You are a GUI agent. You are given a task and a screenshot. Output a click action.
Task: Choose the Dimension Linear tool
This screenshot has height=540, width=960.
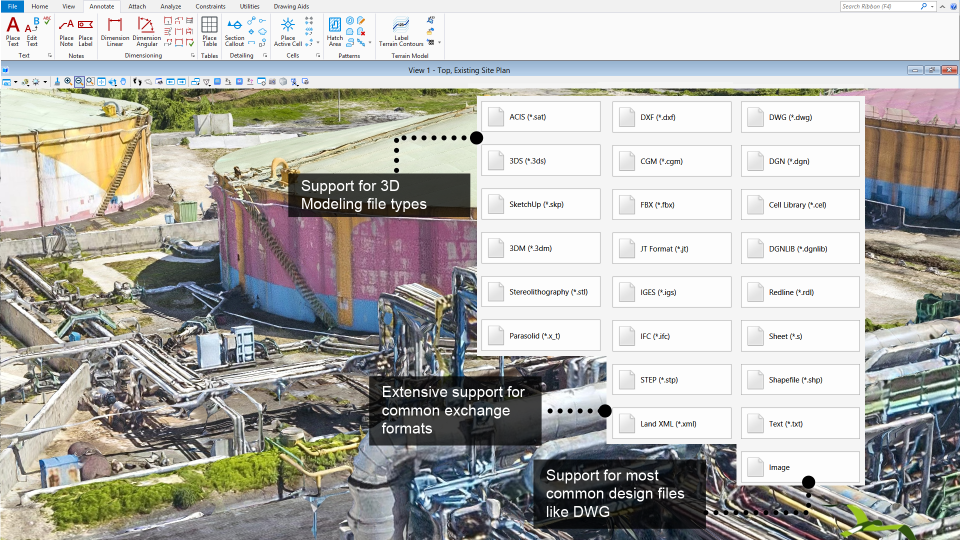[115, 30]
